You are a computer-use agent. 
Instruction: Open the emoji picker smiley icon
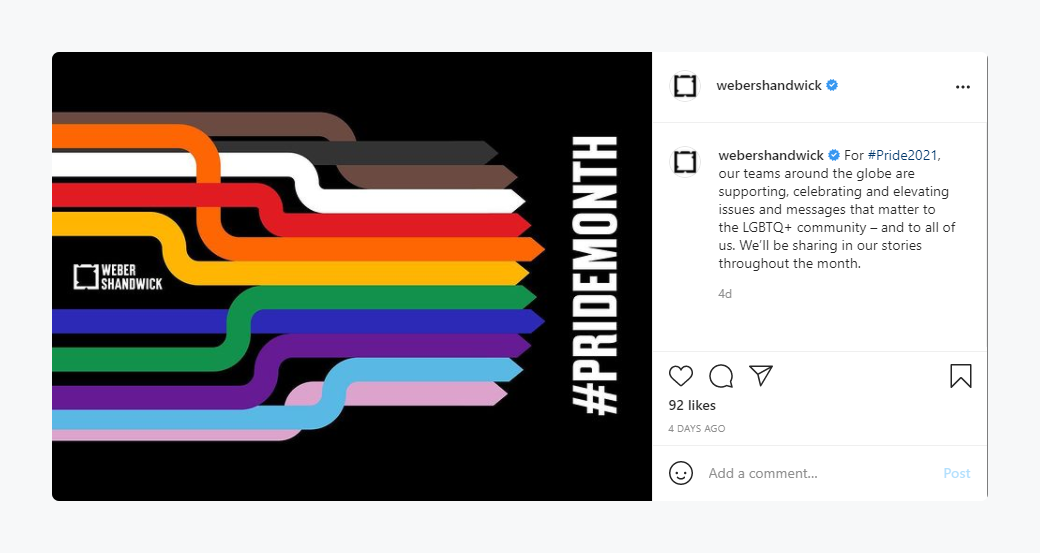681,473
